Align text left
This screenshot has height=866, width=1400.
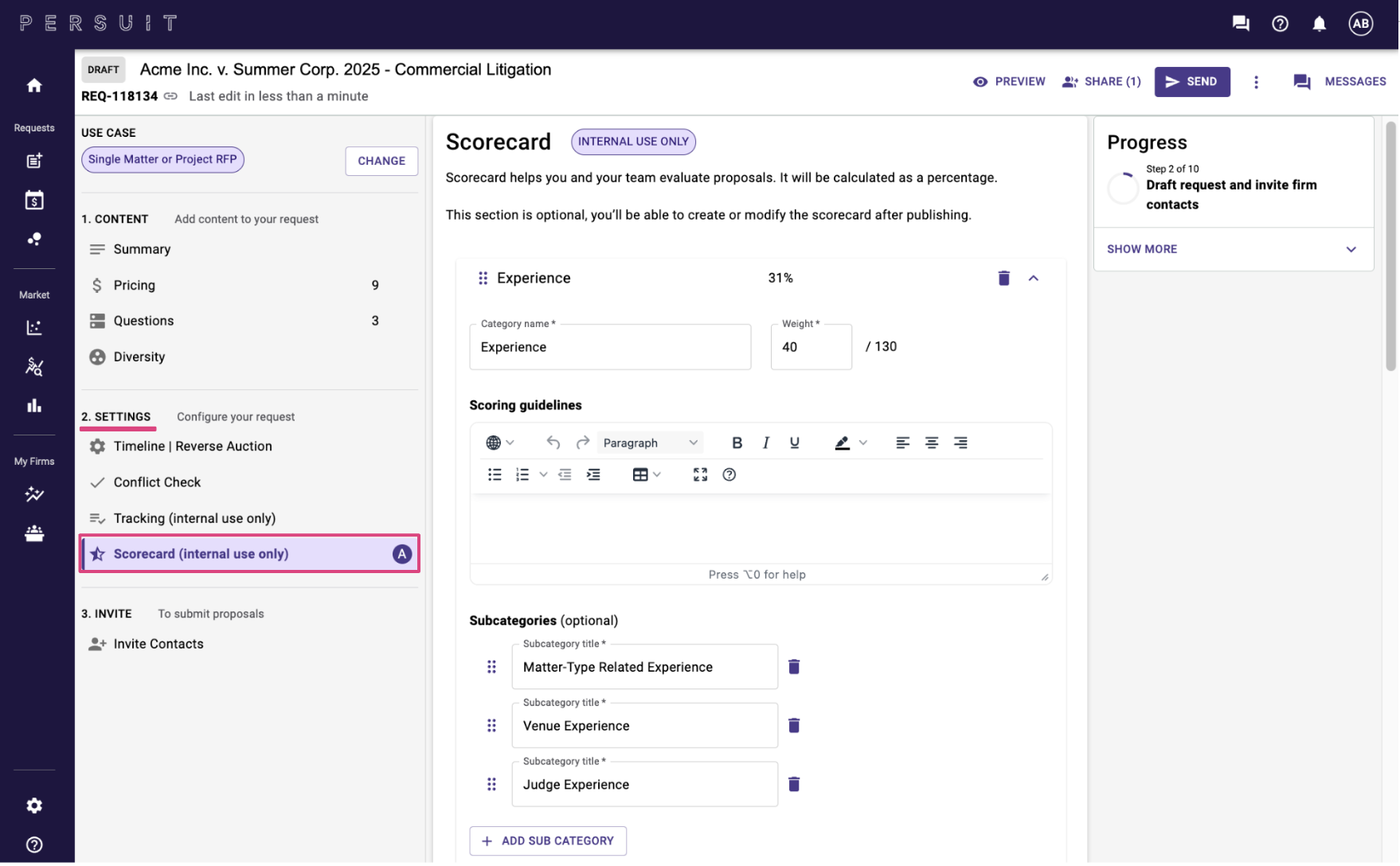pos(903,443)
